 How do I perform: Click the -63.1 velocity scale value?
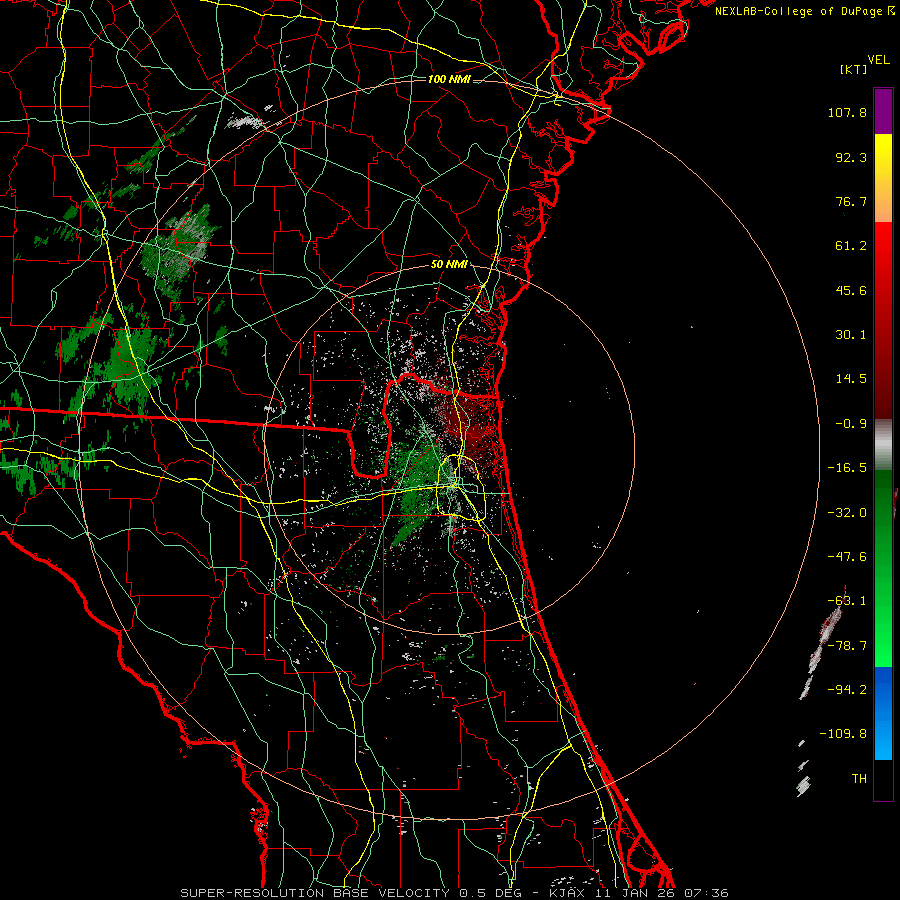click(x=847, y=601)
